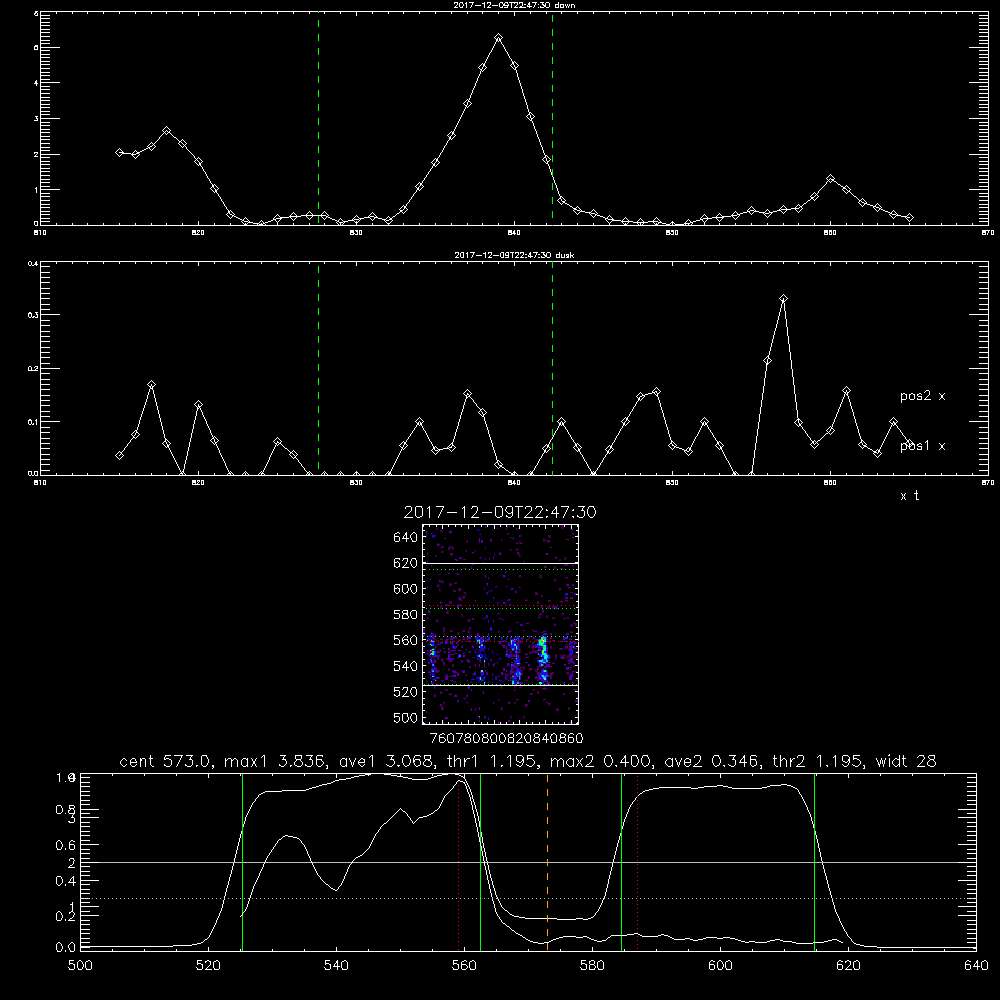Click the 'widt 28' value
This screenshot has height=1000, width=1000.
click(x=906, y=761)
